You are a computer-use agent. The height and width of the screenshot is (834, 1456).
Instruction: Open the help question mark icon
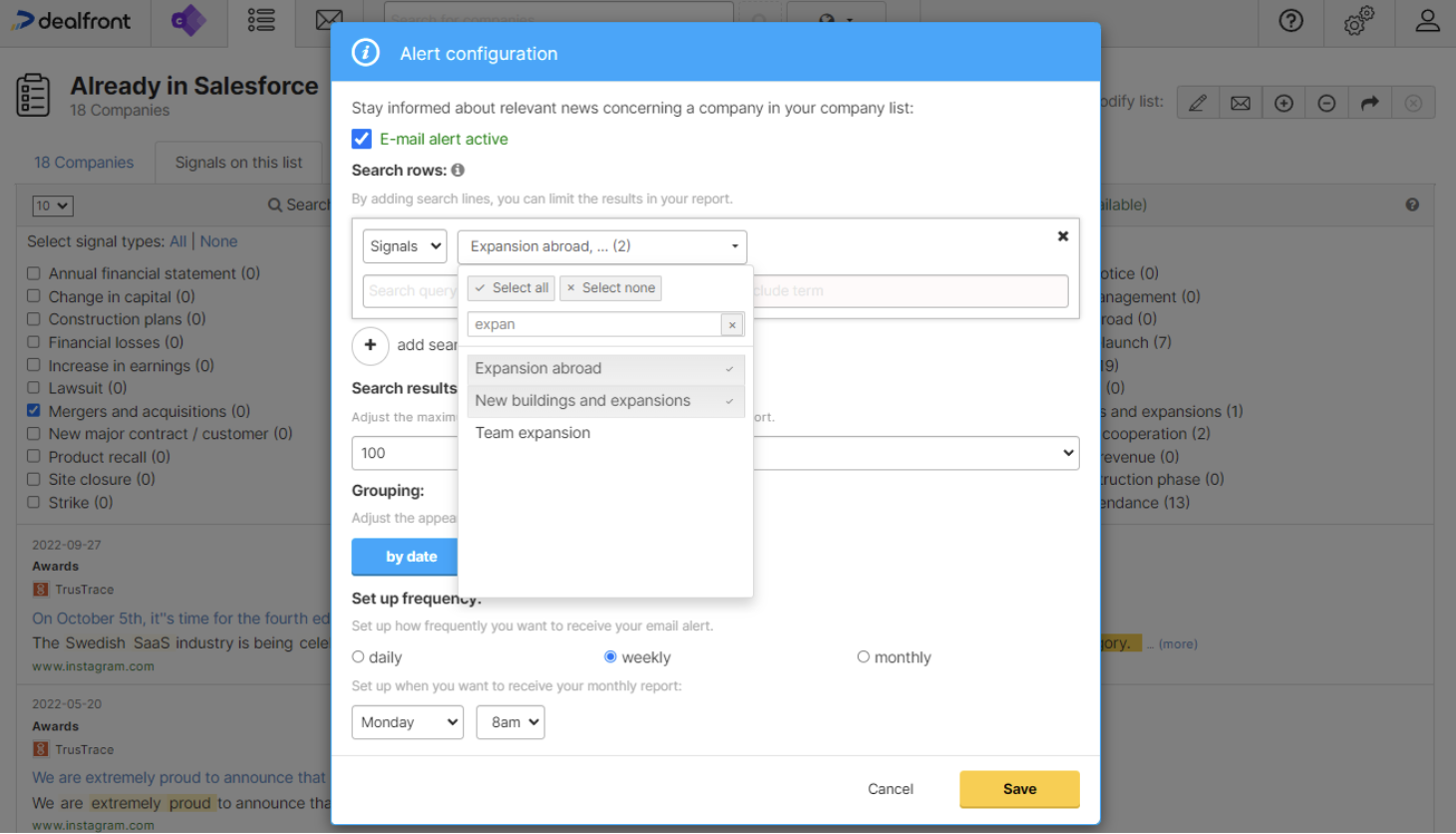(x=1290, y=20)
